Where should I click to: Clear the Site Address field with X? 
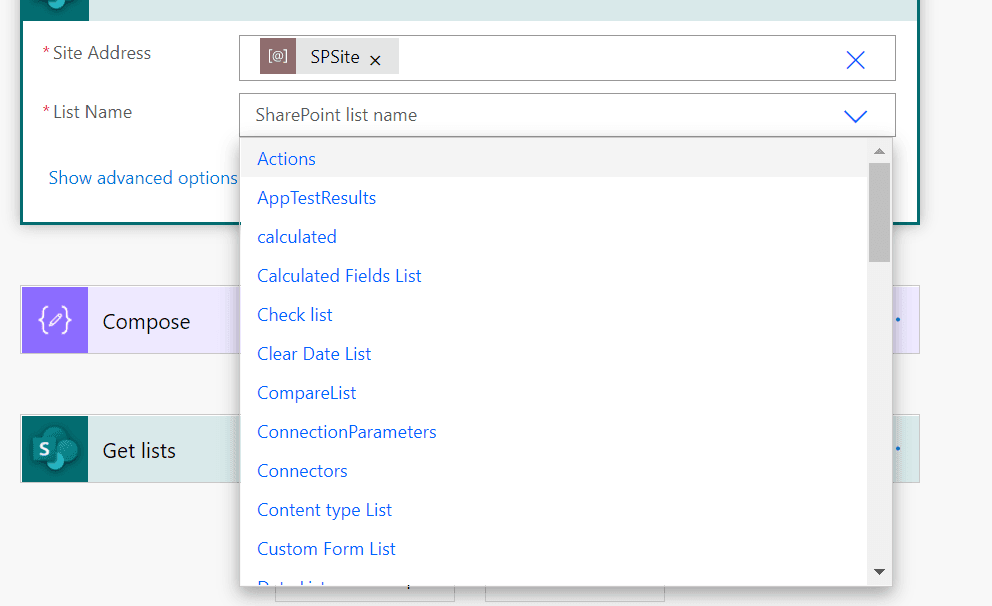[x=855, y=60]
